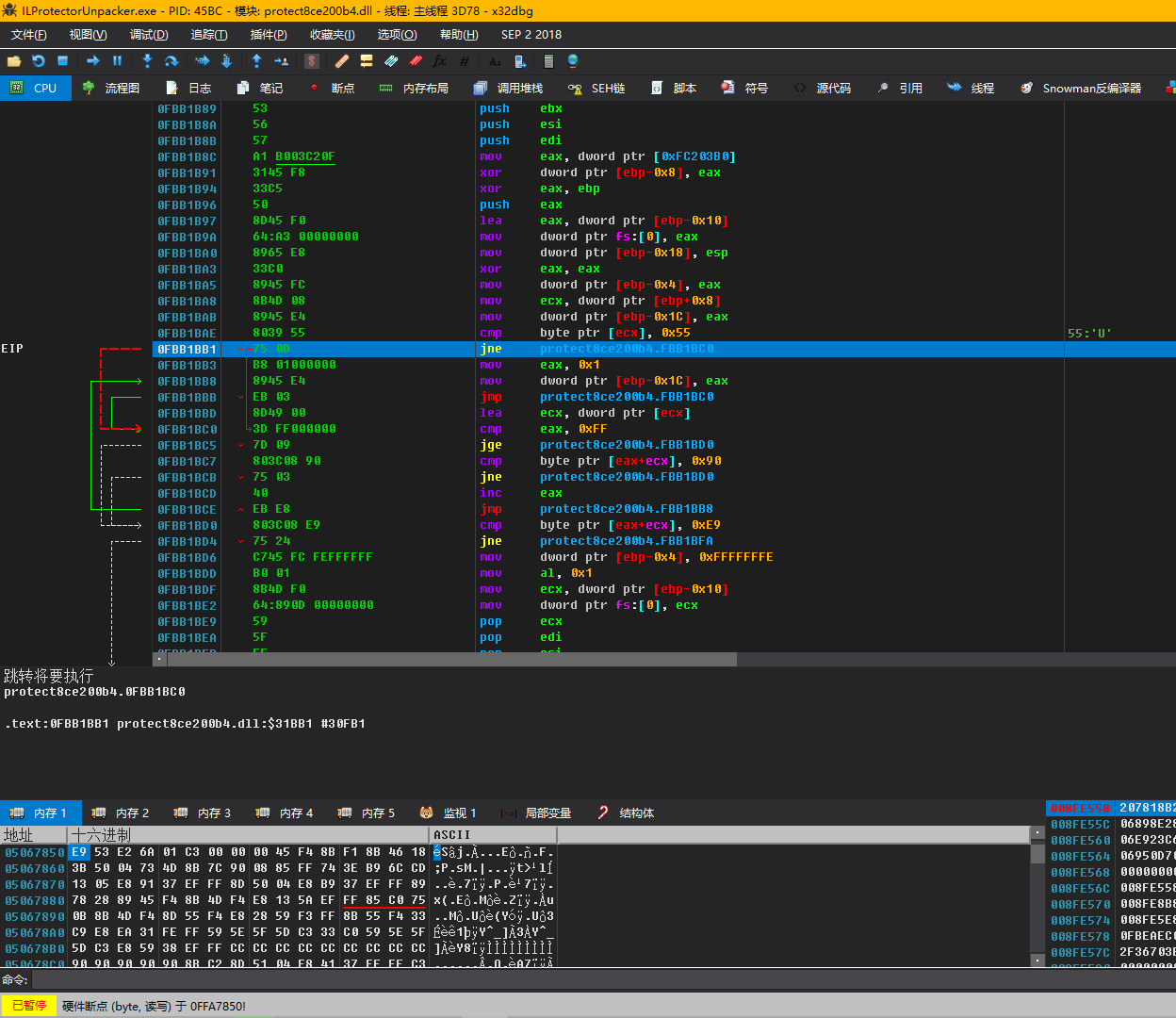Click the disassembly horizontal scrollbar

coord(452,660)
